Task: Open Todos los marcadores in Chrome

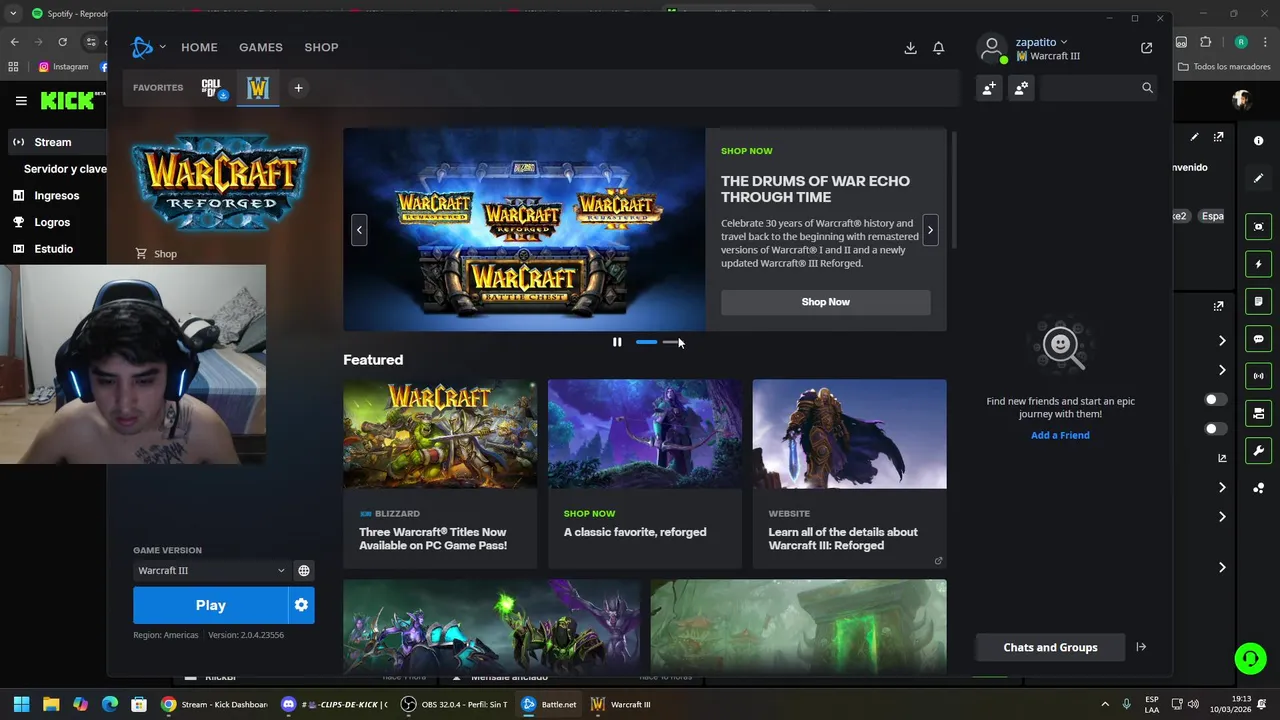Action: pyautogui.click(x=1224, y=67)
